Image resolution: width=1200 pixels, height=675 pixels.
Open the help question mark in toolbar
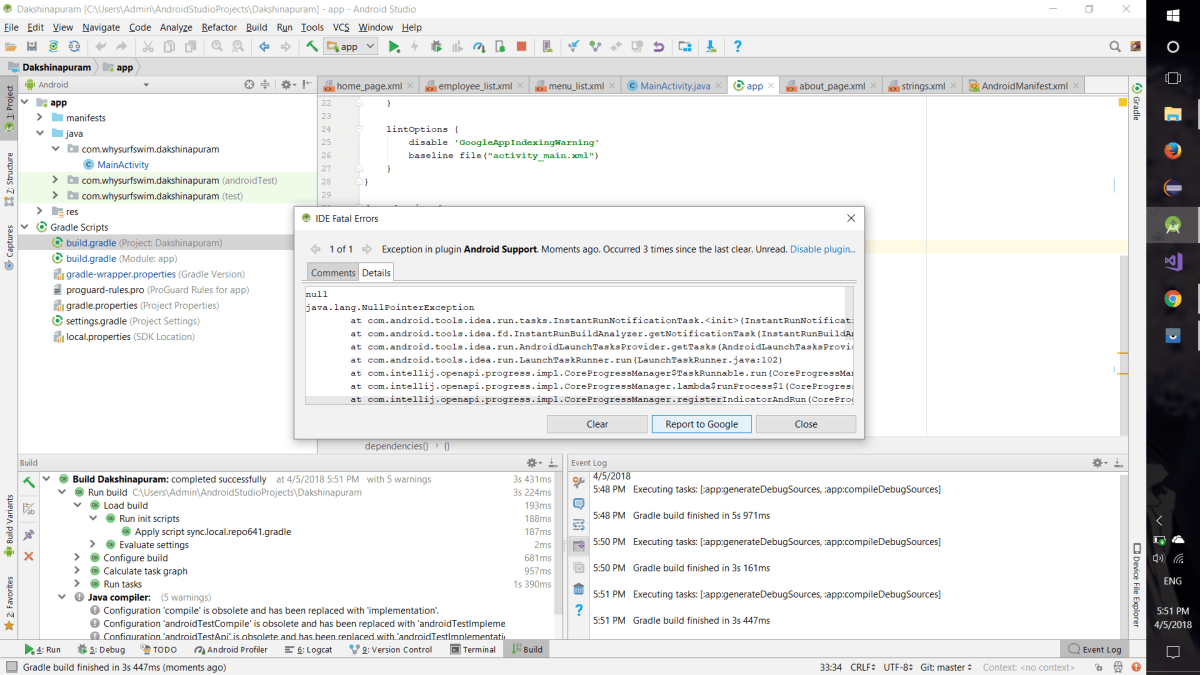(738, 47)
